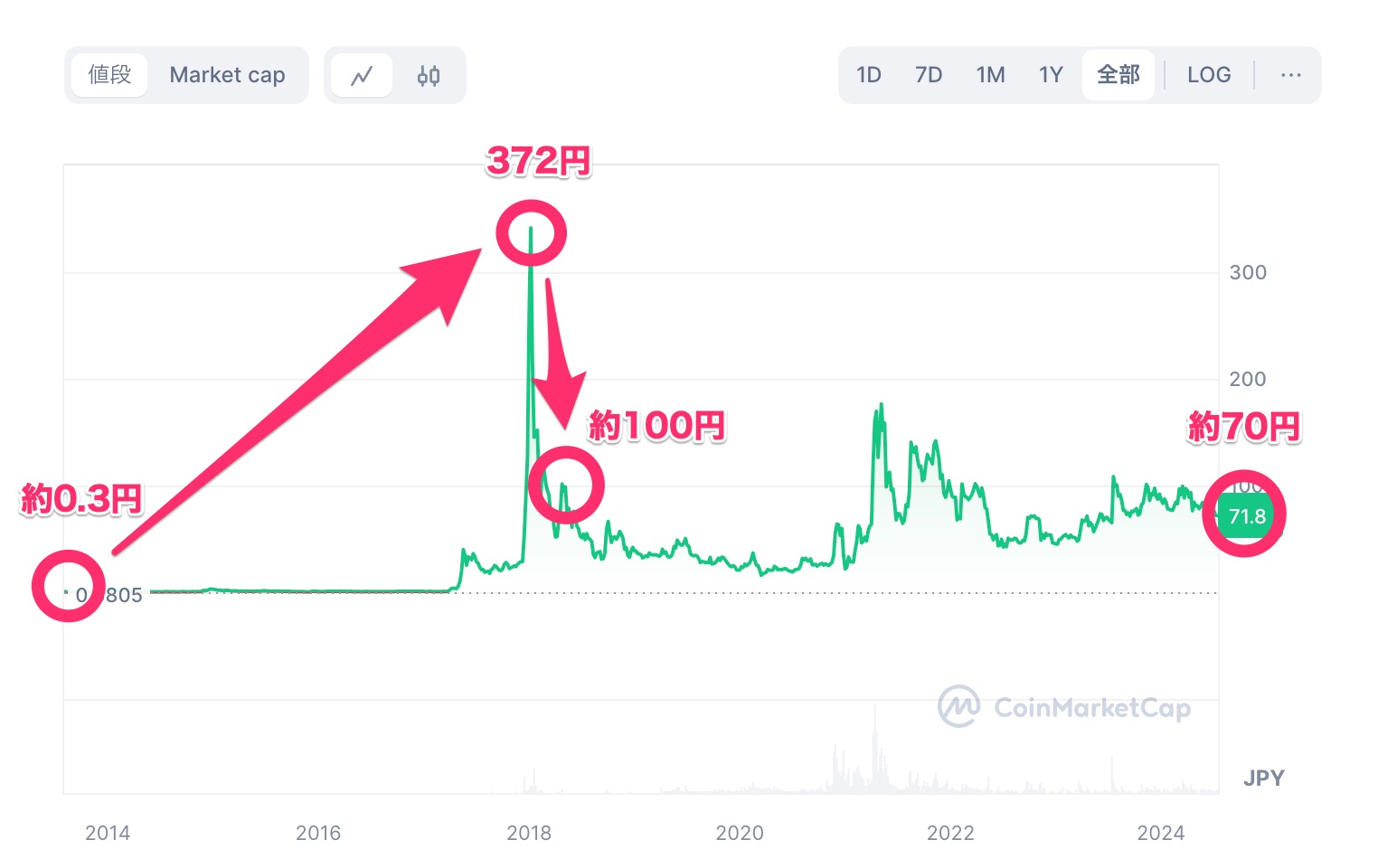1378x868 pixels.
Task: Click the 約100円 drop annotation
Action: click(657, 425)
